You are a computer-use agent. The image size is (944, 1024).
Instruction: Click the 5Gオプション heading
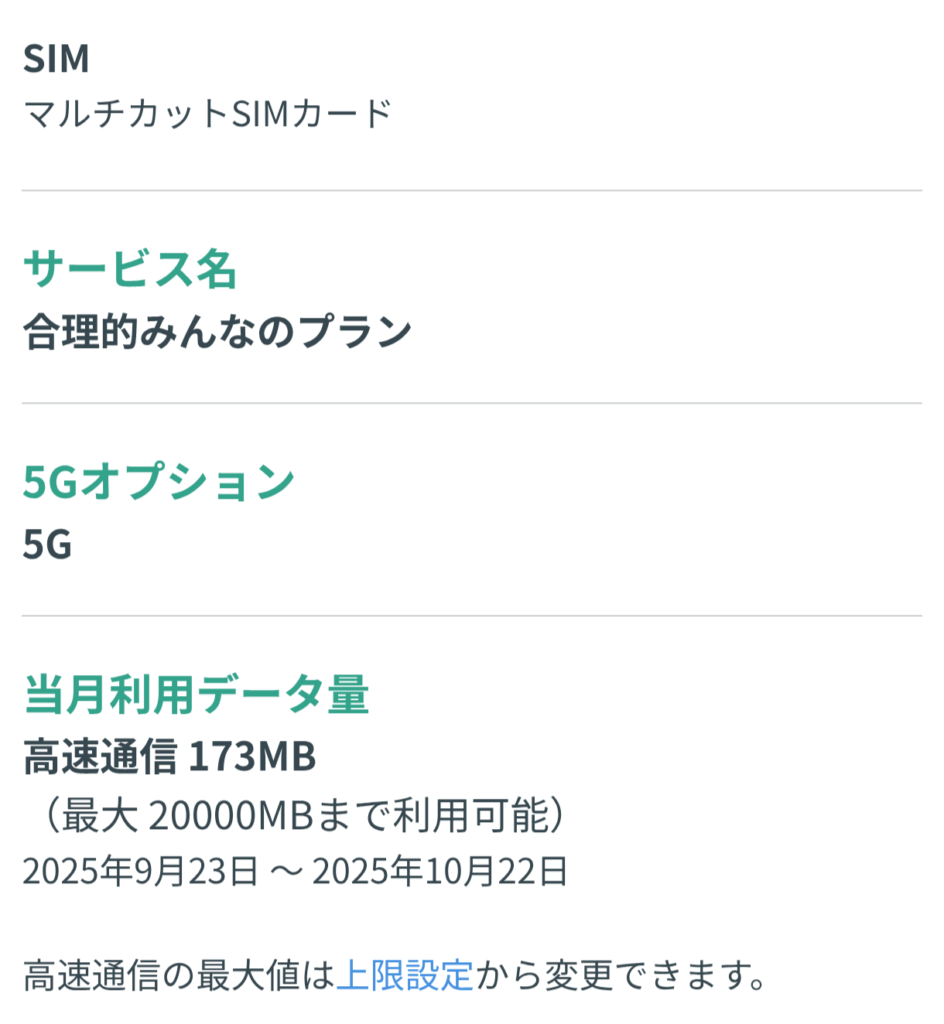158,482
